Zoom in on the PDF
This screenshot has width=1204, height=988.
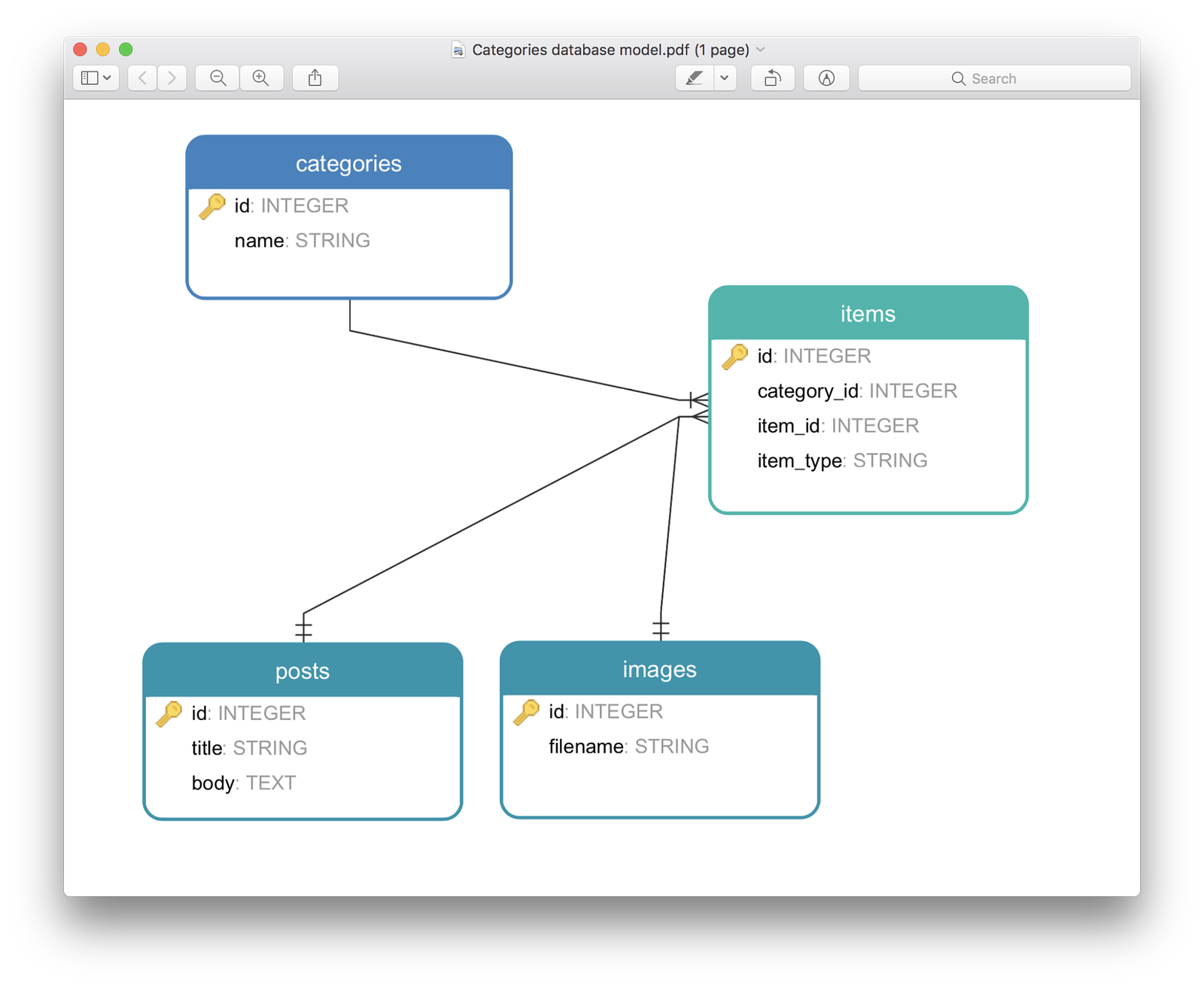click(261, 78)
